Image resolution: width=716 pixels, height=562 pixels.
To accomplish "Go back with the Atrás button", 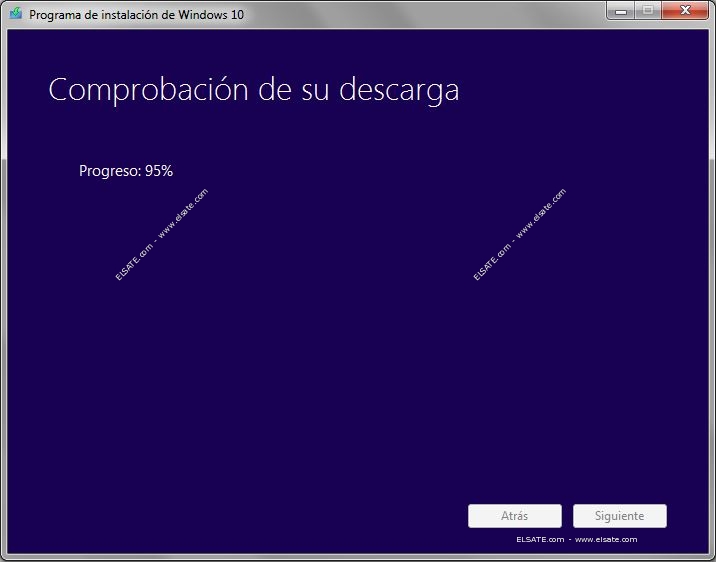I will (x=515, y=516).
